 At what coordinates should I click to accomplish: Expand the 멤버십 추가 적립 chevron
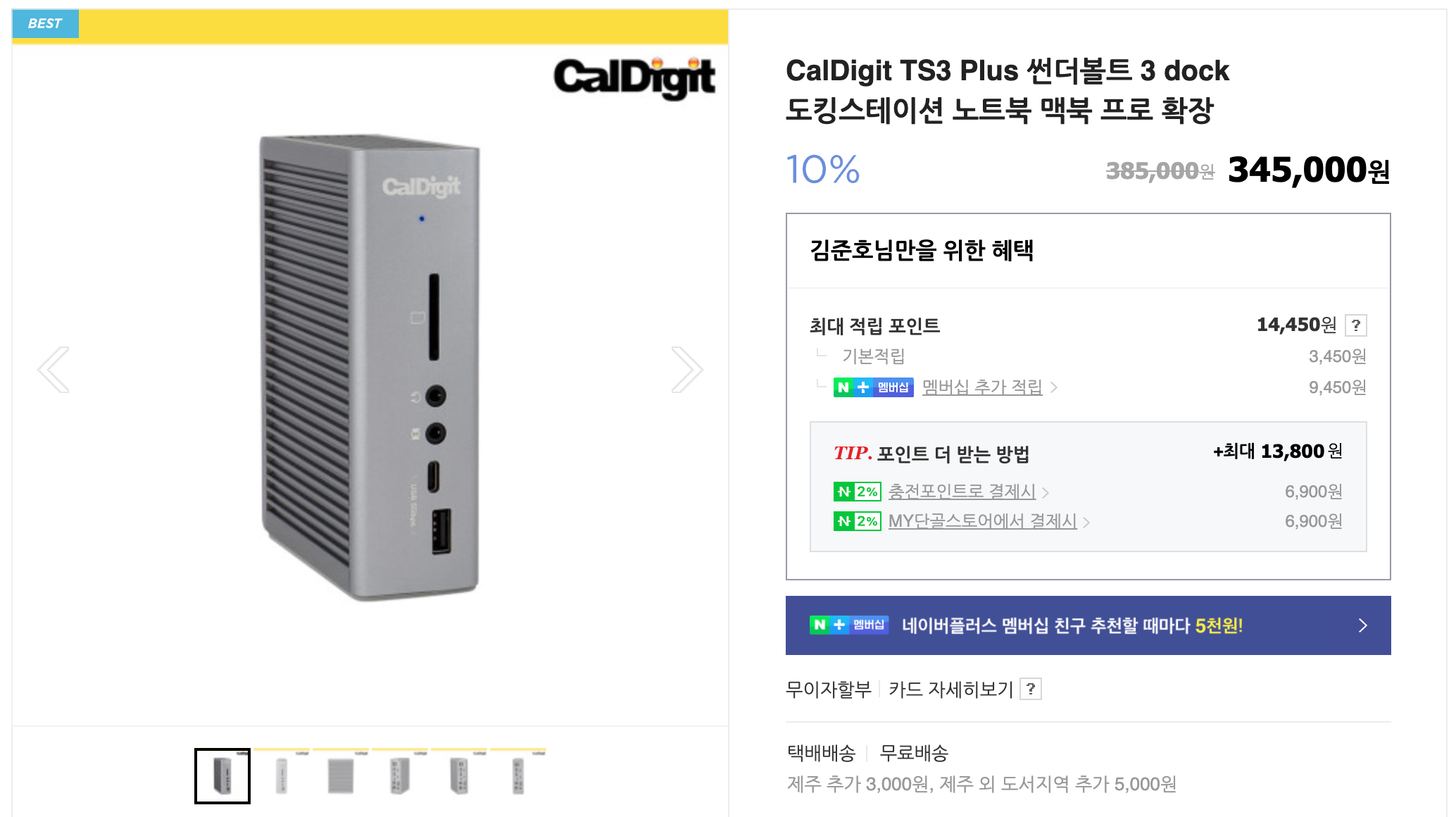(1054, 387)
